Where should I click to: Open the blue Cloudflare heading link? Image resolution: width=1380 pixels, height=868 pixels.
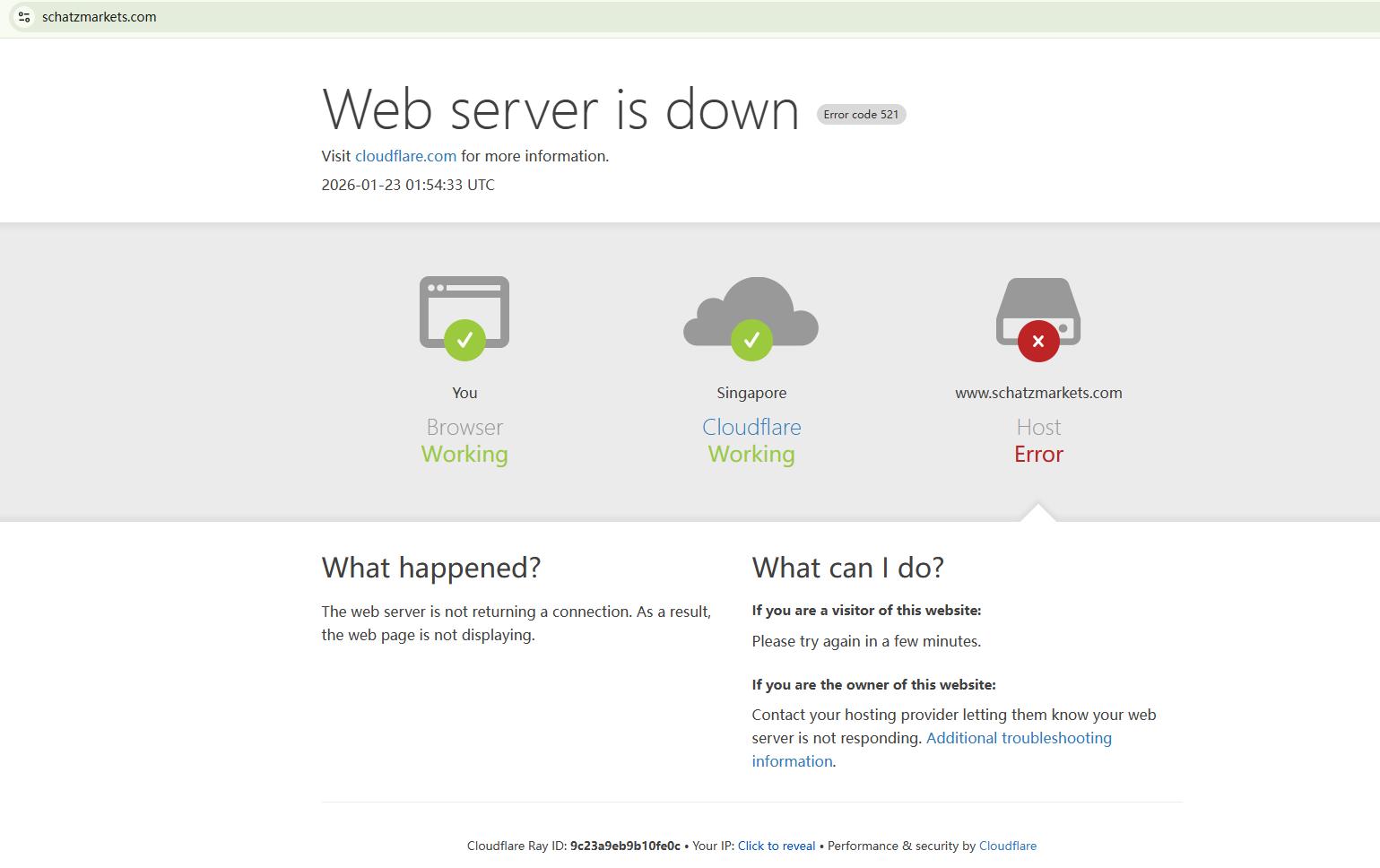751,427
